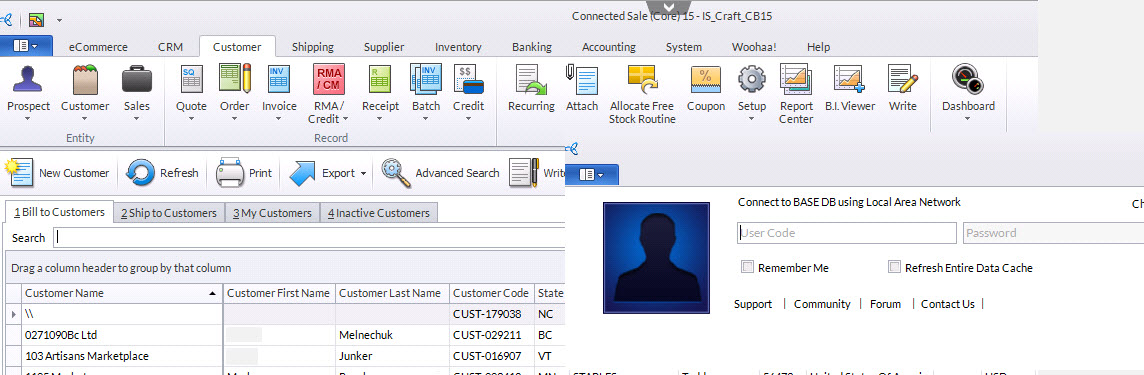Open the Community link
The width and height of the screenshot is (1144, 375).
coord(822,304)
